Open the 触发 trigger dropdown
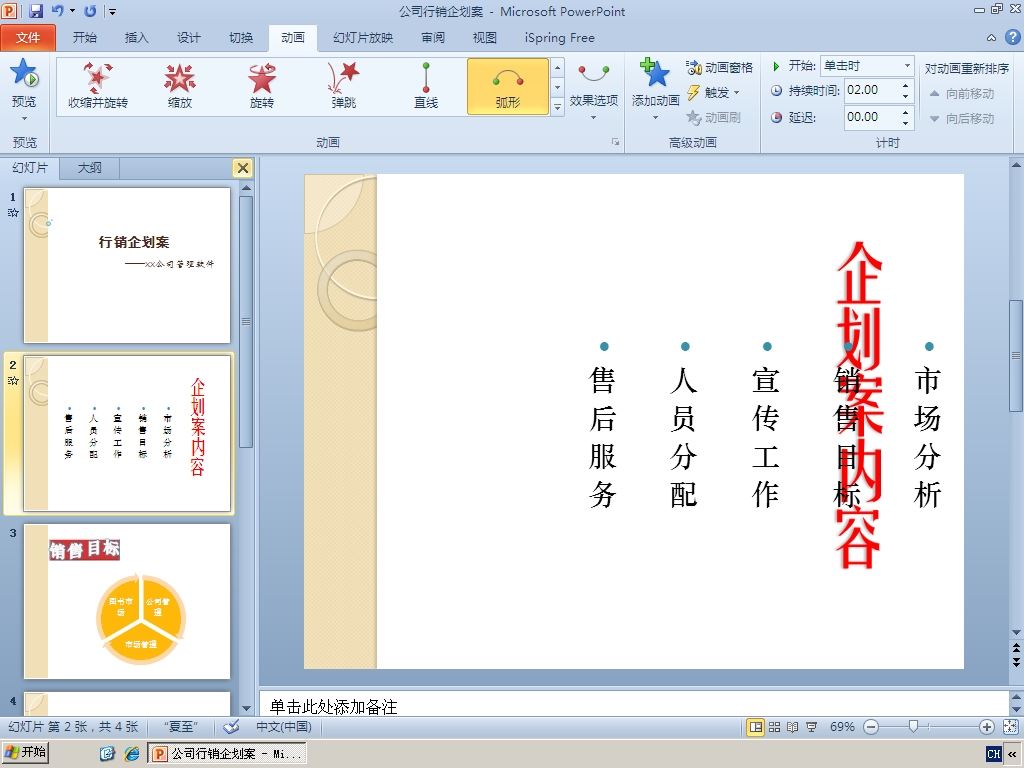 [713, 93]
